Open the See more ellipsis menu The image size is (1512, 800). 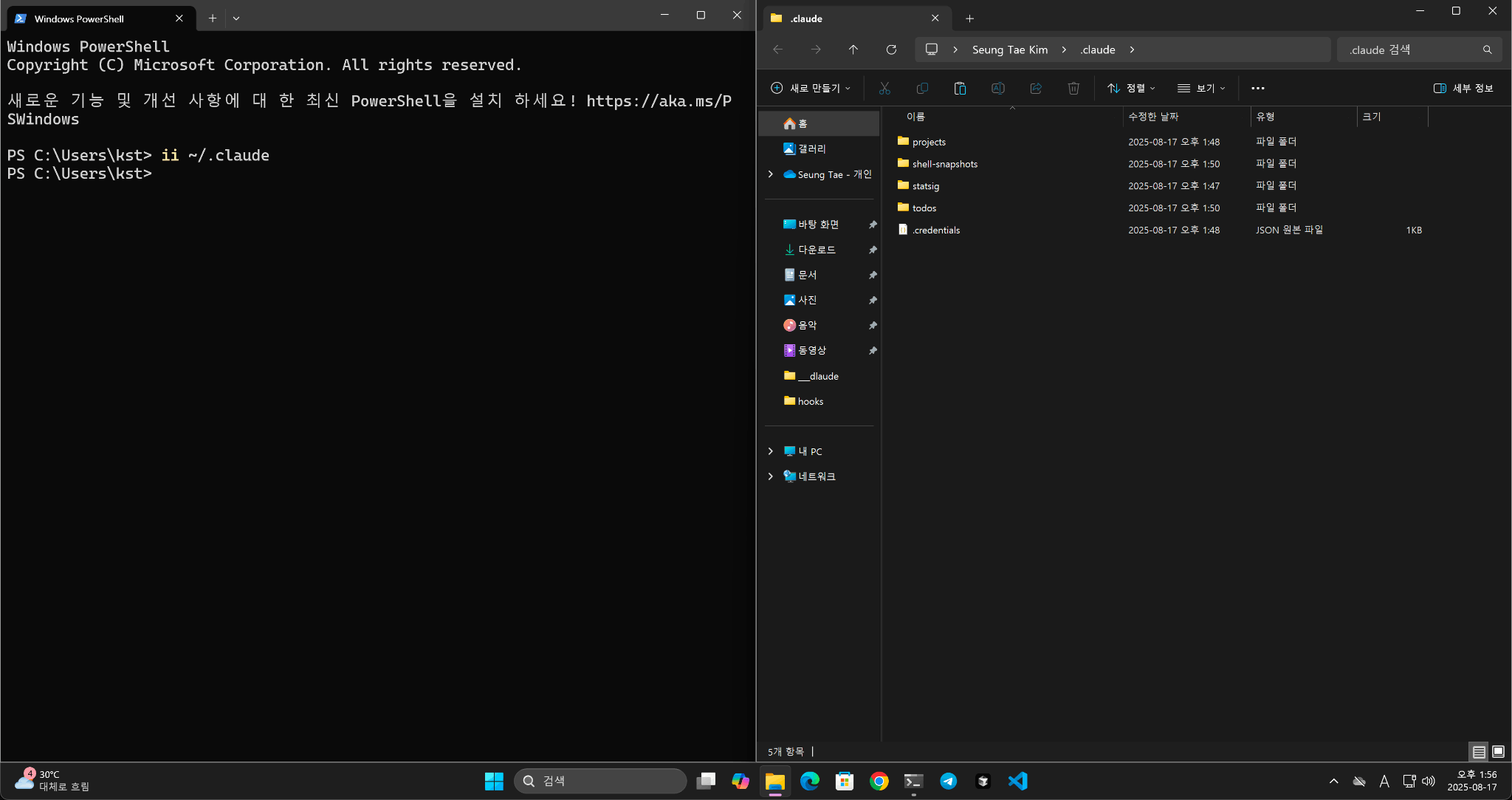1258,89
